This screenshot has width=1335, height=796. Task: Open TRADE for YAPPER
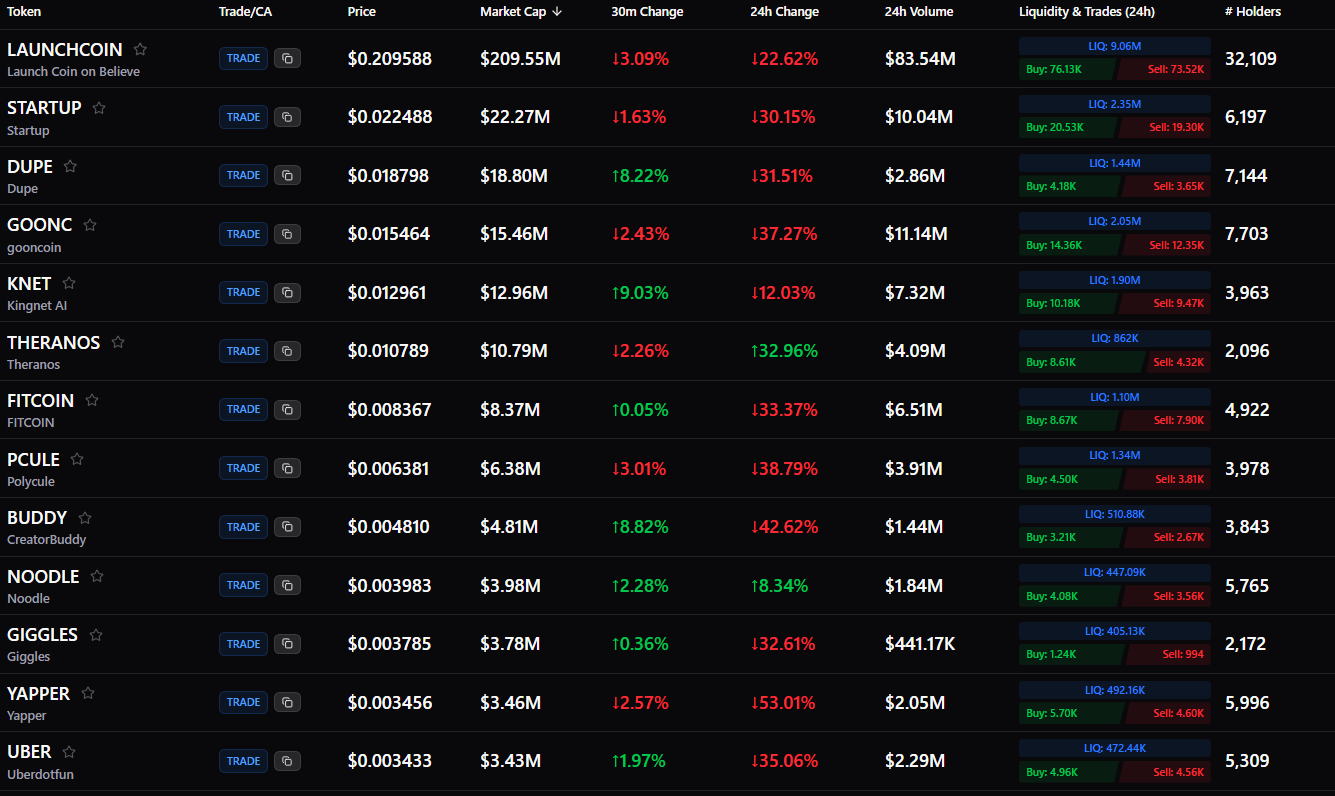pos(243,702)
